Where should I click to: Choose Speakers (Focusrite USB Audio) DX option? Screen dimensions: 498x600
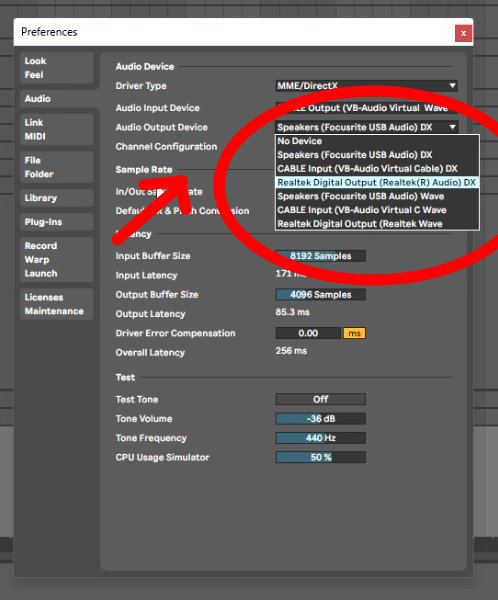click(377, 155)
